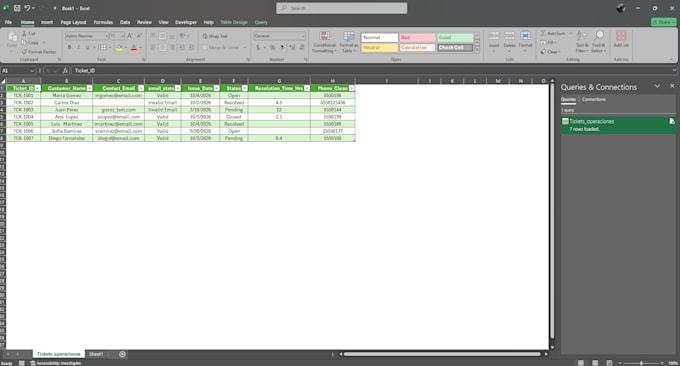Click the Copy icon in Clipboard group

click(x=24, y=42)
